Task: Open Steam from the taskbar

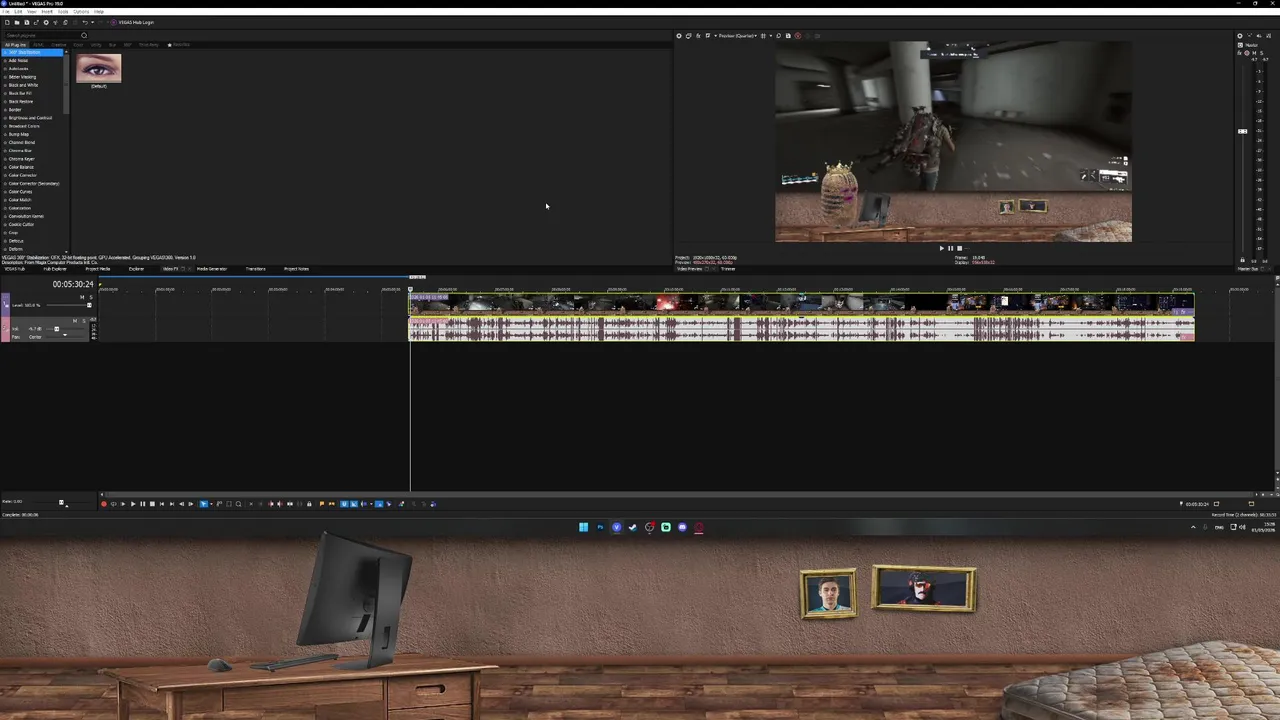Action: click(632, 527)
